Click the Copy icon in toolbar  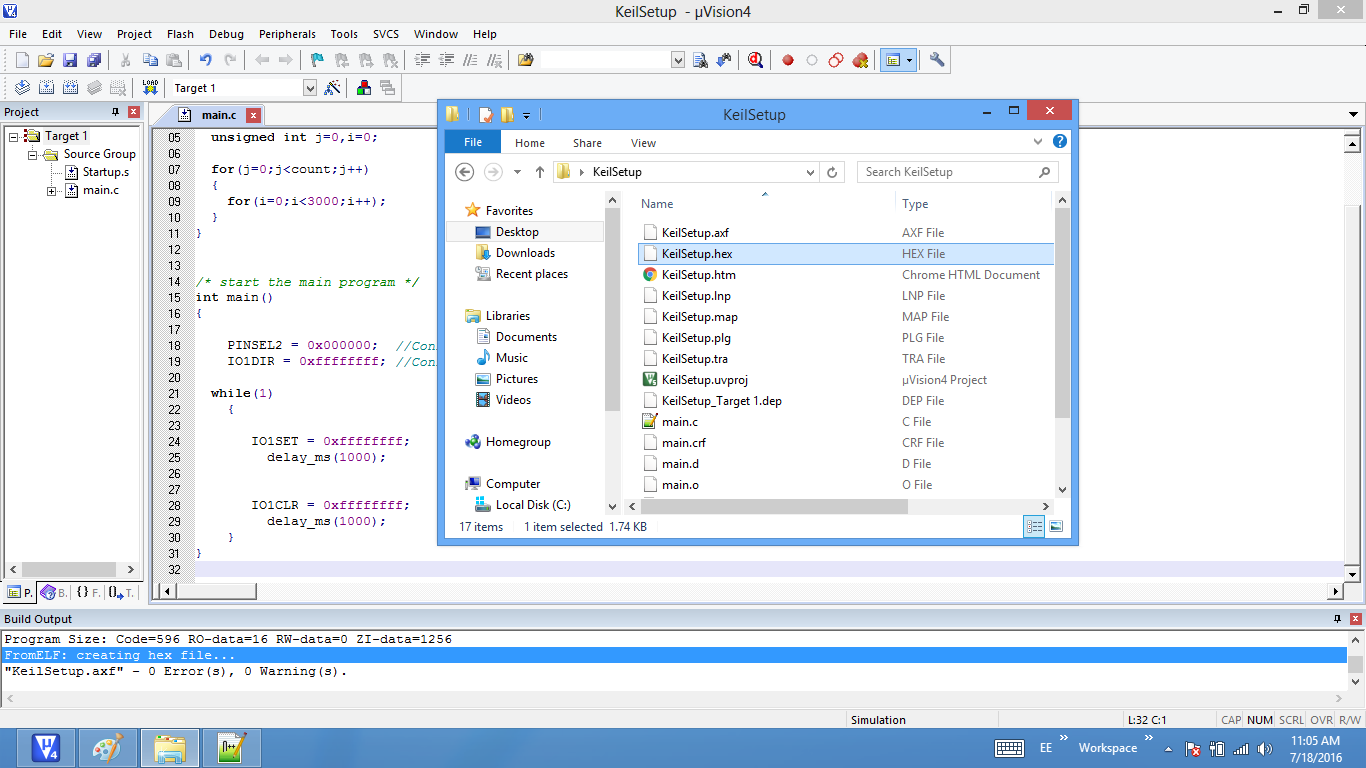(150, 60)
